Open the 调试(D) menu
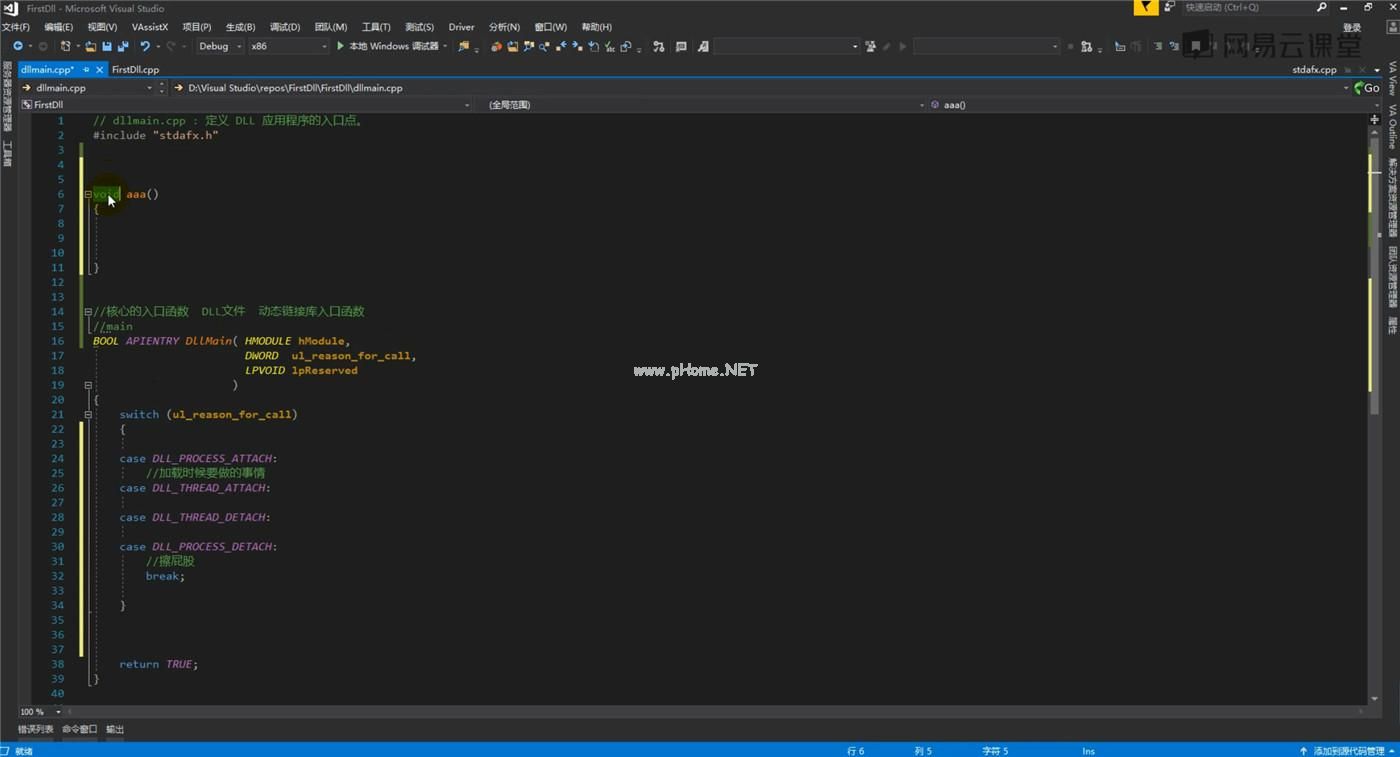The image size is (1400, 757). 285,27
